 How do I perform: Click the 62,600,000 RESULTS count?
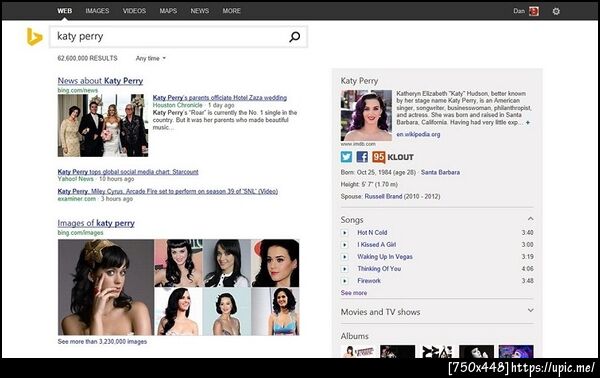pos(88,58)
